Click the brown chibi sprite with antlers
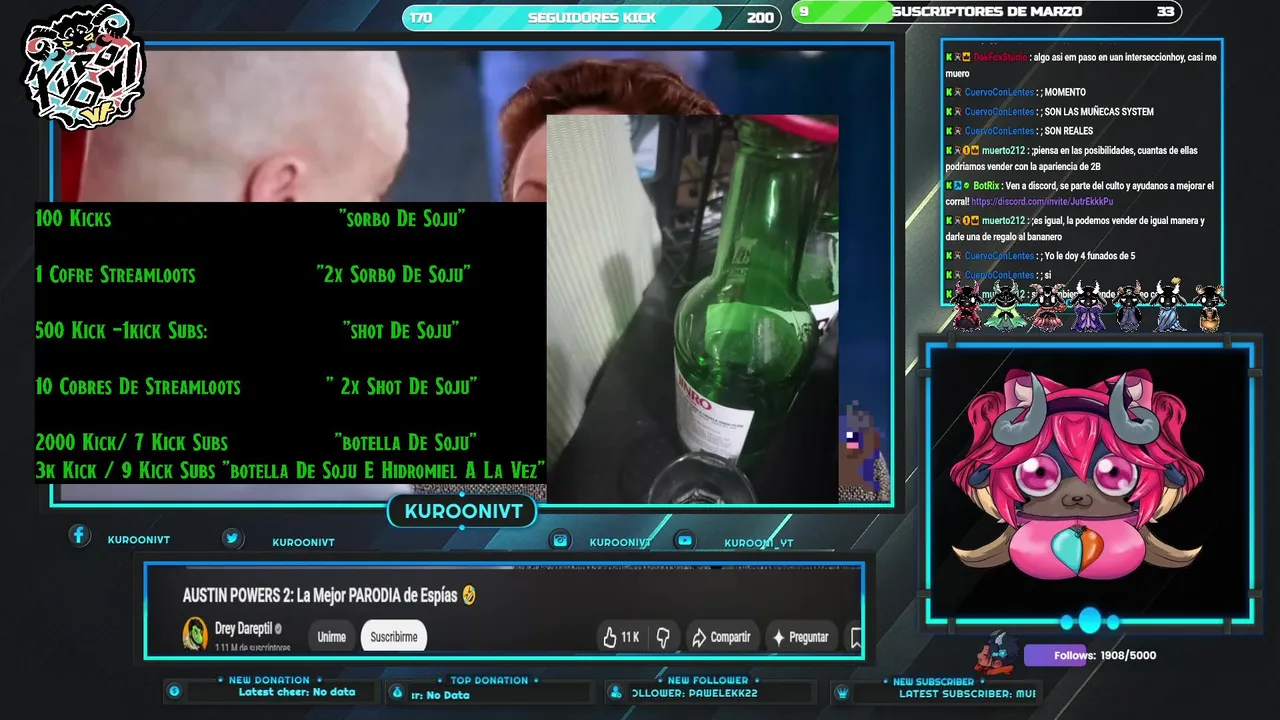The width and height of the screenshot is (1280, 720). pyautogui.click(x=1210, y=308)
